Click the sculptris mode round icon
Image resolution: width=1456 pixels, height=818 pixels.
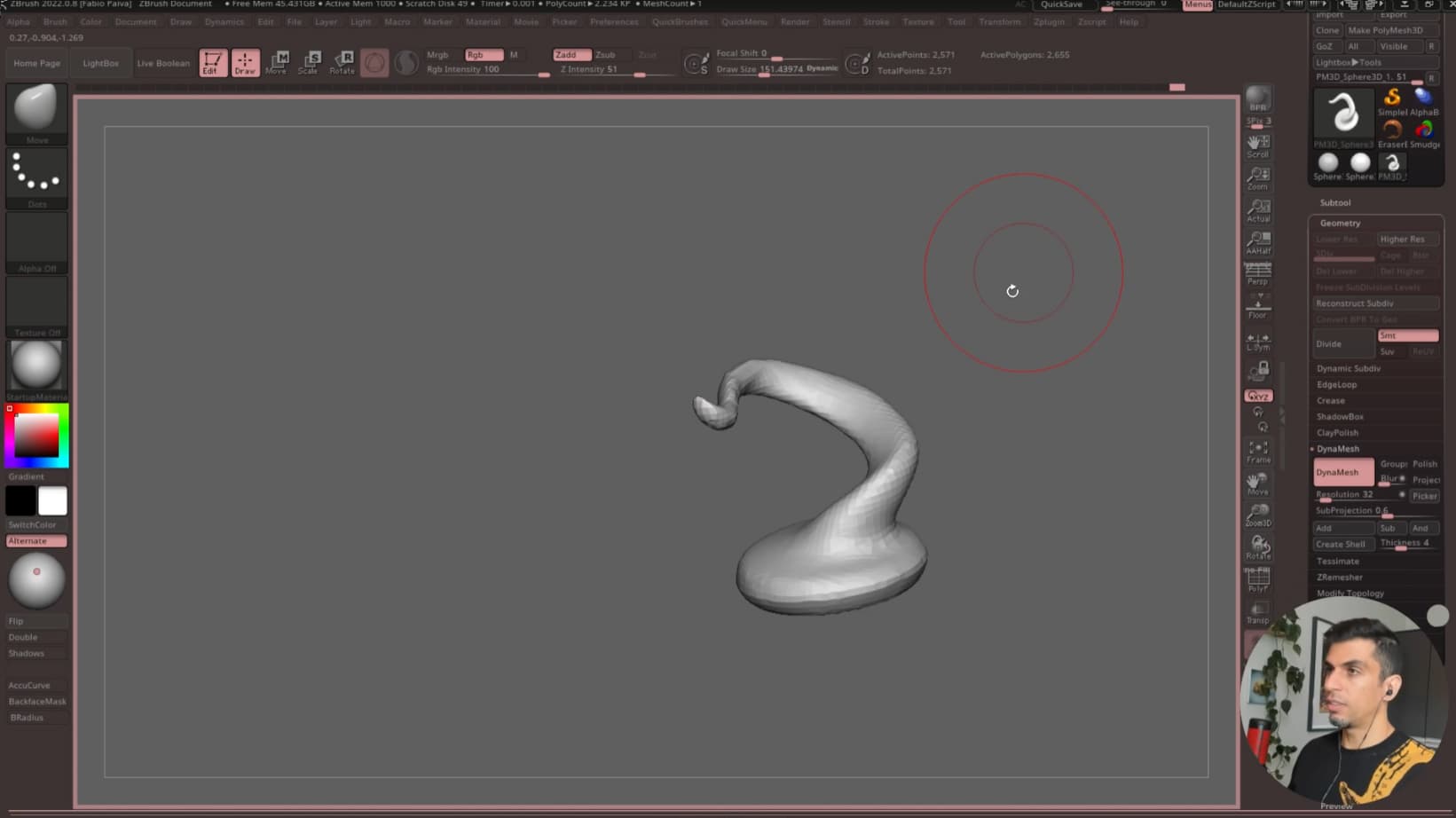coord(374,63)
